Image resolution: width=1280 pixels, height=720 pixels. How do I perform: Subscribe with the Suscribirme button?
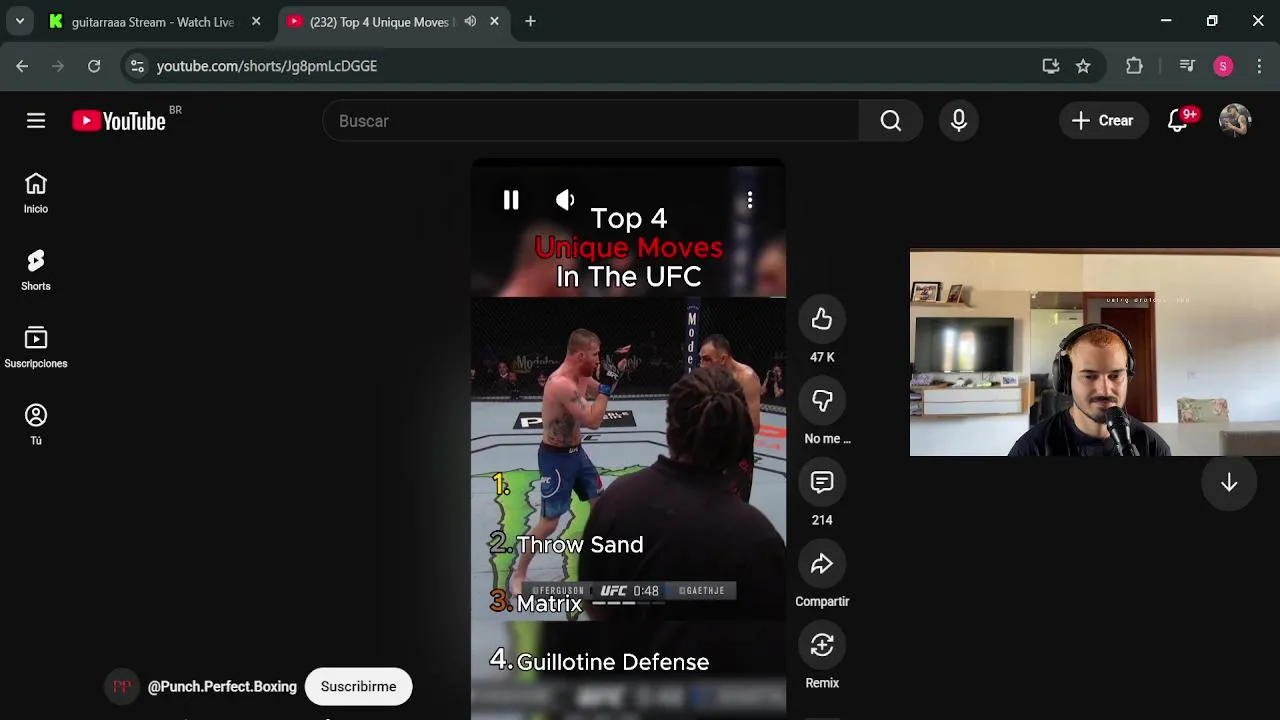click(x=358, y=686)
